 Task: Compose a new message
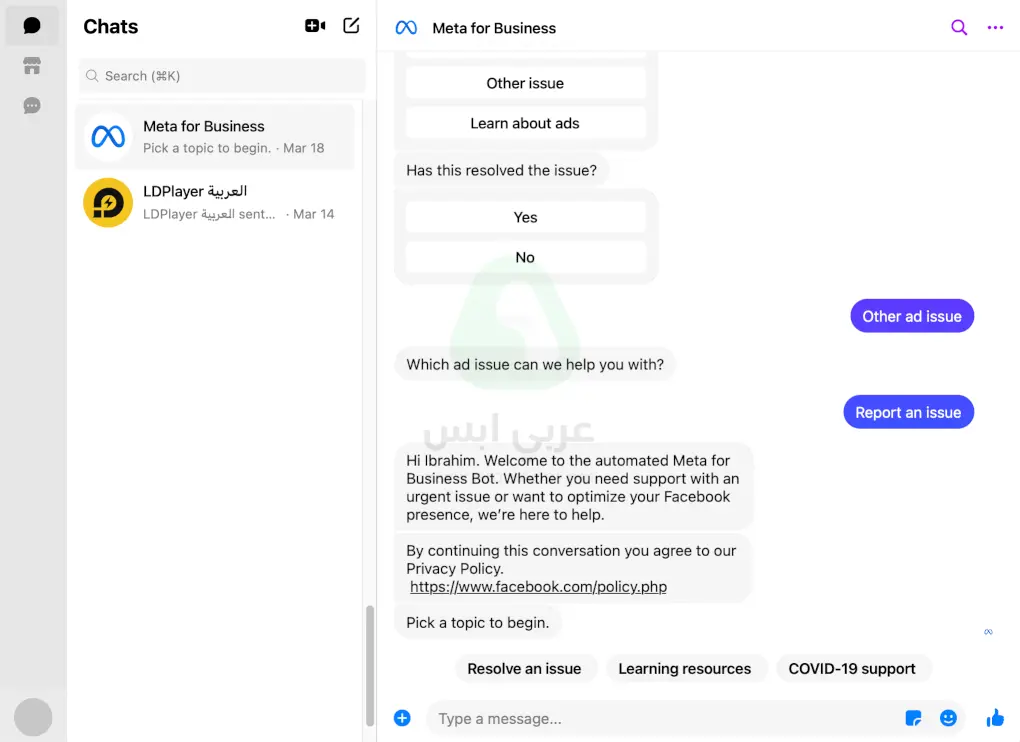(351, 26)
